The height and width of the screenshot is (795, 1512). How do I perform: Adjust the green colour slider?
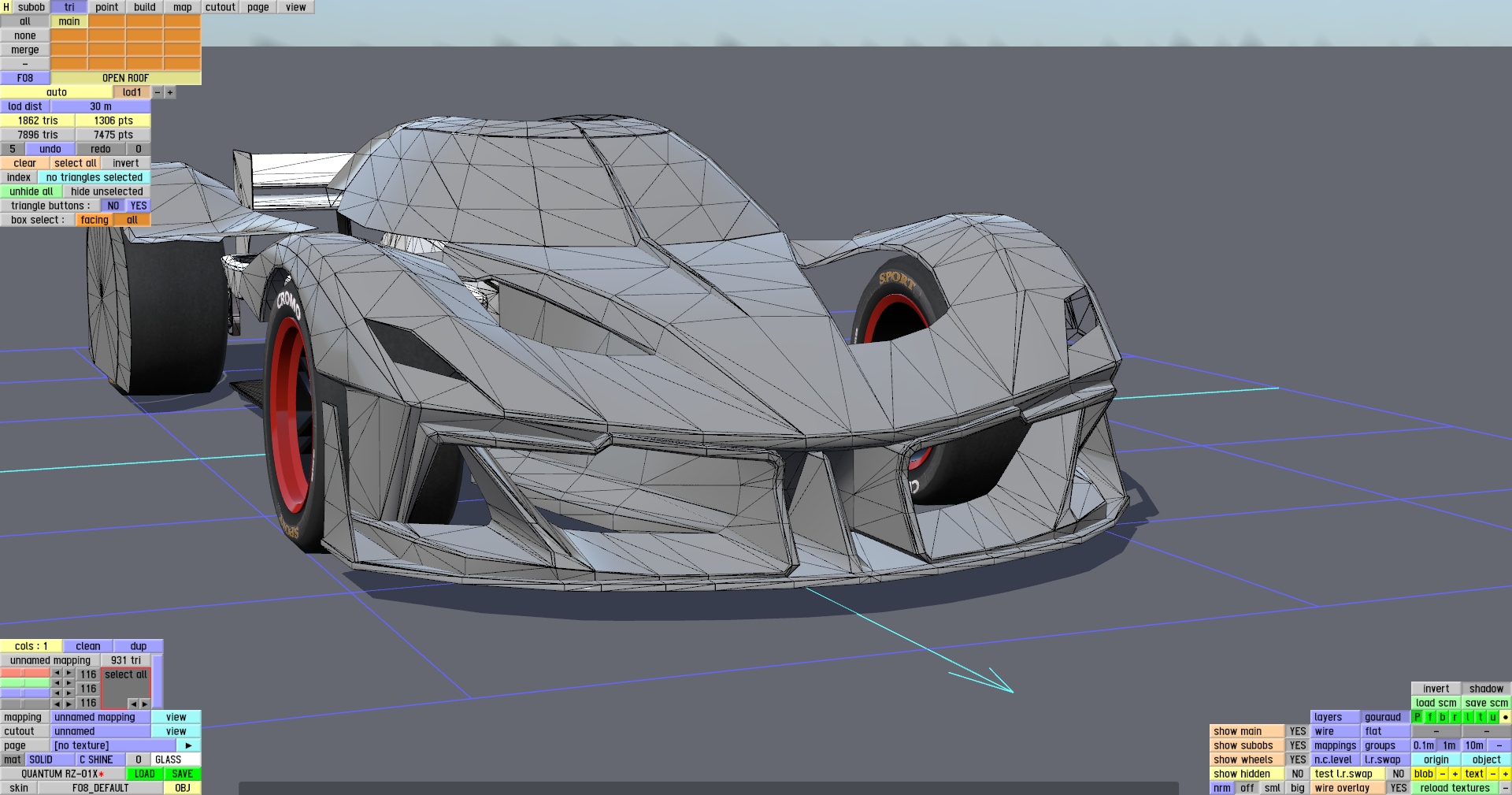coord(25,683)
